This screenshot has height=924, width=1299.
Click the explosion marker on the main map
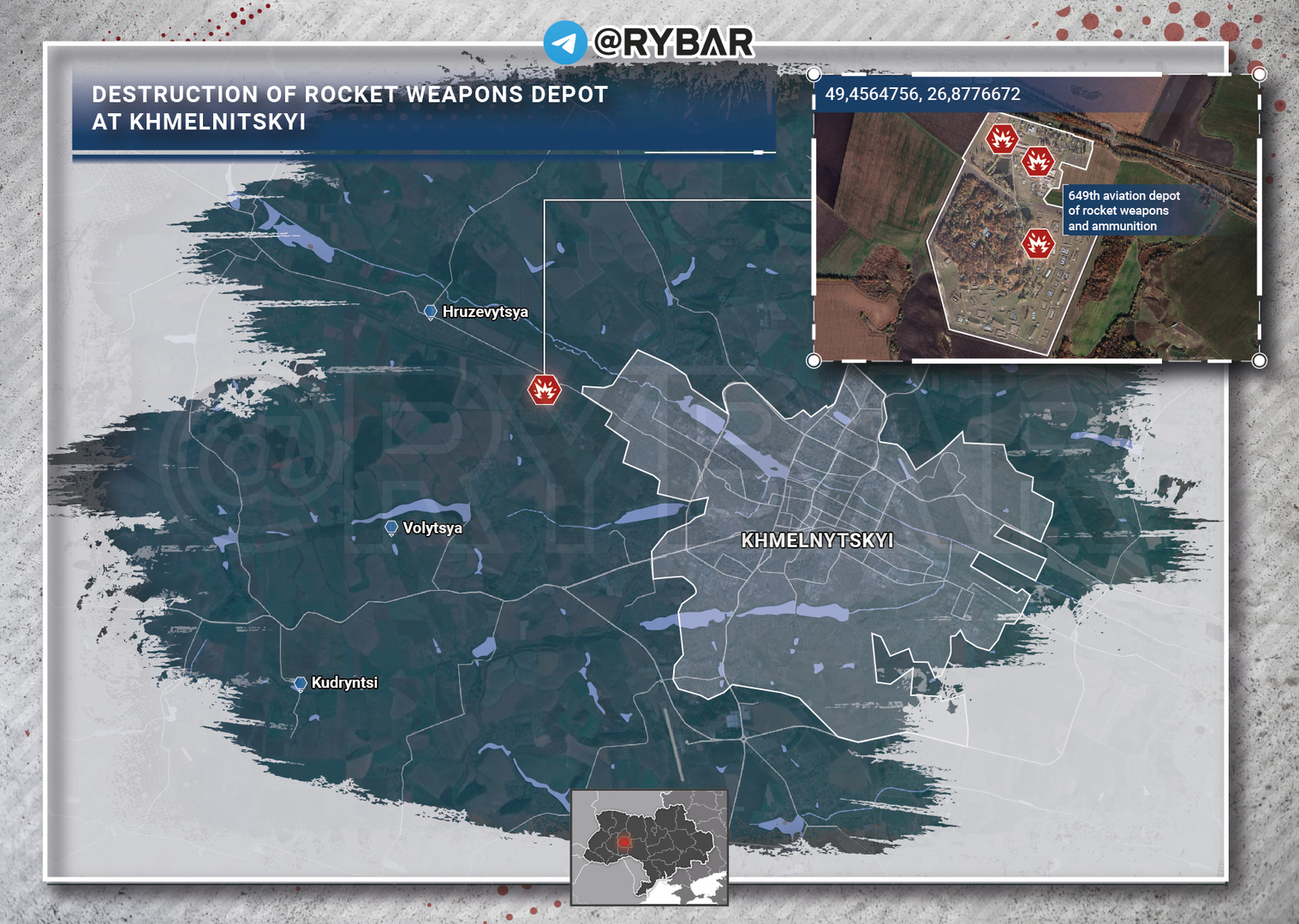545,390
